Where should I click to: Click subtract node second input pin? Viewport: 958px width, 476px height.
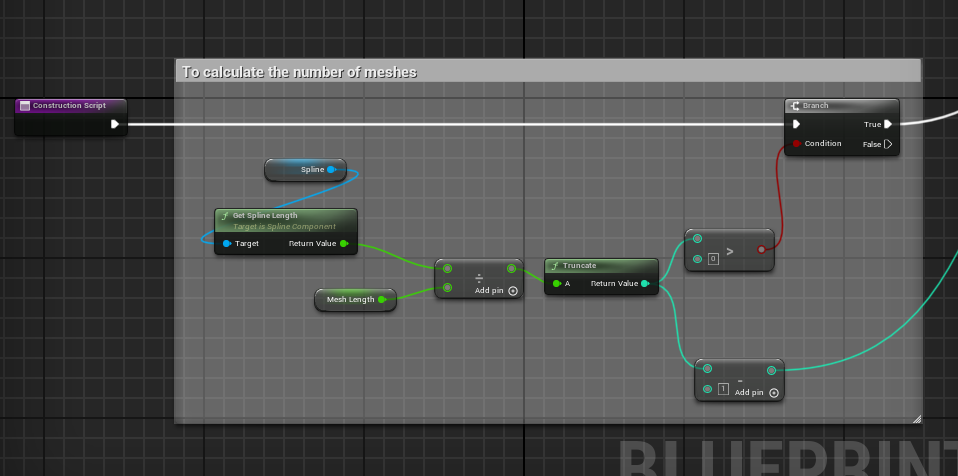(x=707, y=389)
